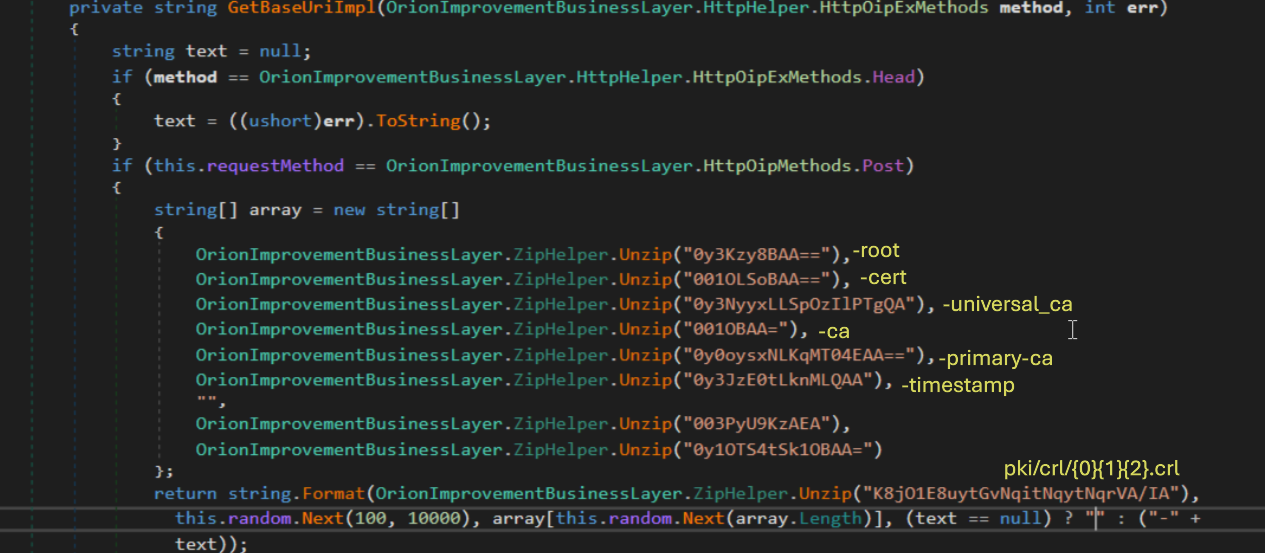Image resolution: width=1265 pixels, height=553 pixels.
Task: Click the "0y1OTS4tSk1OBAA=" string literal
Action: point(779,448)
